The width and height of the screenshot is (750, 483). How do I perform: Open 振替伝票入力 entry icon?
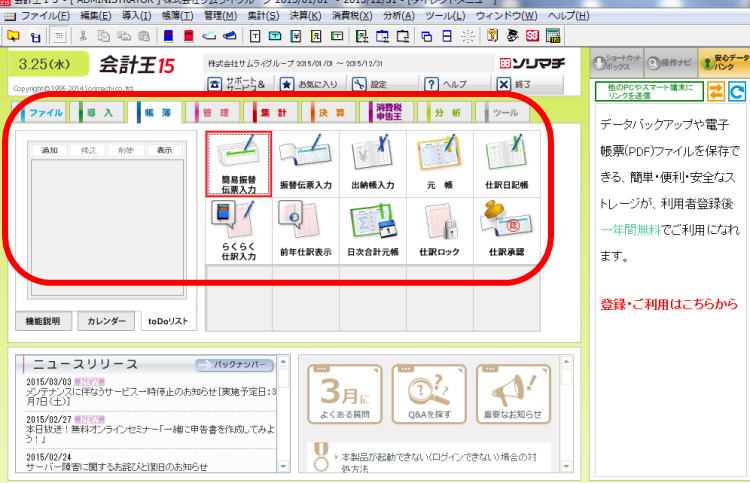click(x=305, y=162)
